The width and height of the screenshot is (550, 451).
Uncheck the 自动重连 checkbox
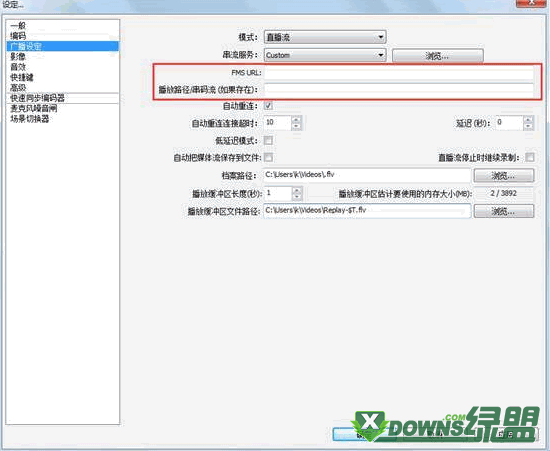[268, 106]
